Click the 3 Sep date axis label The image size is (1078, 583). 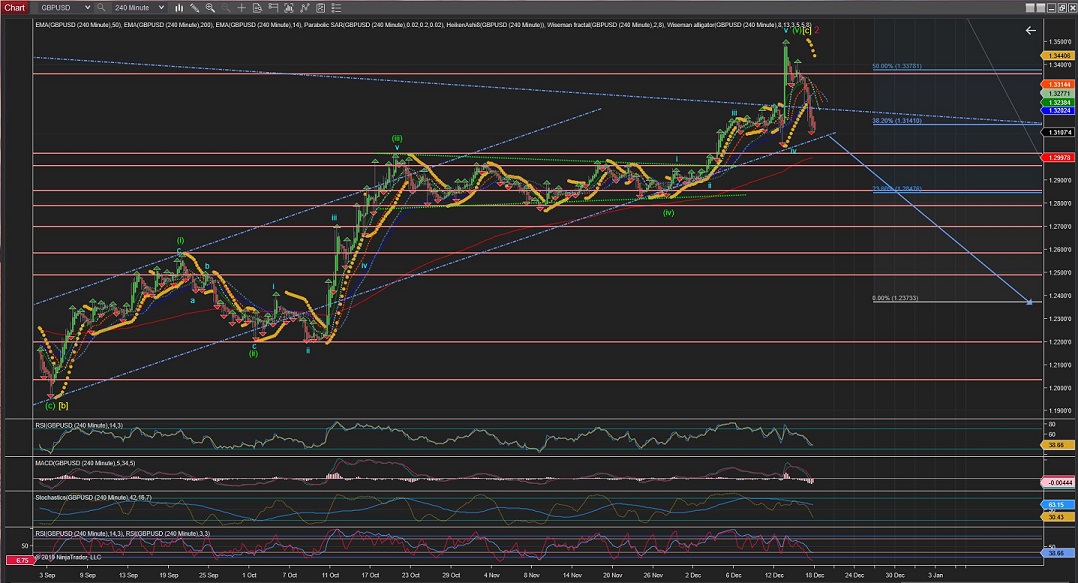(x=47, y=575)
